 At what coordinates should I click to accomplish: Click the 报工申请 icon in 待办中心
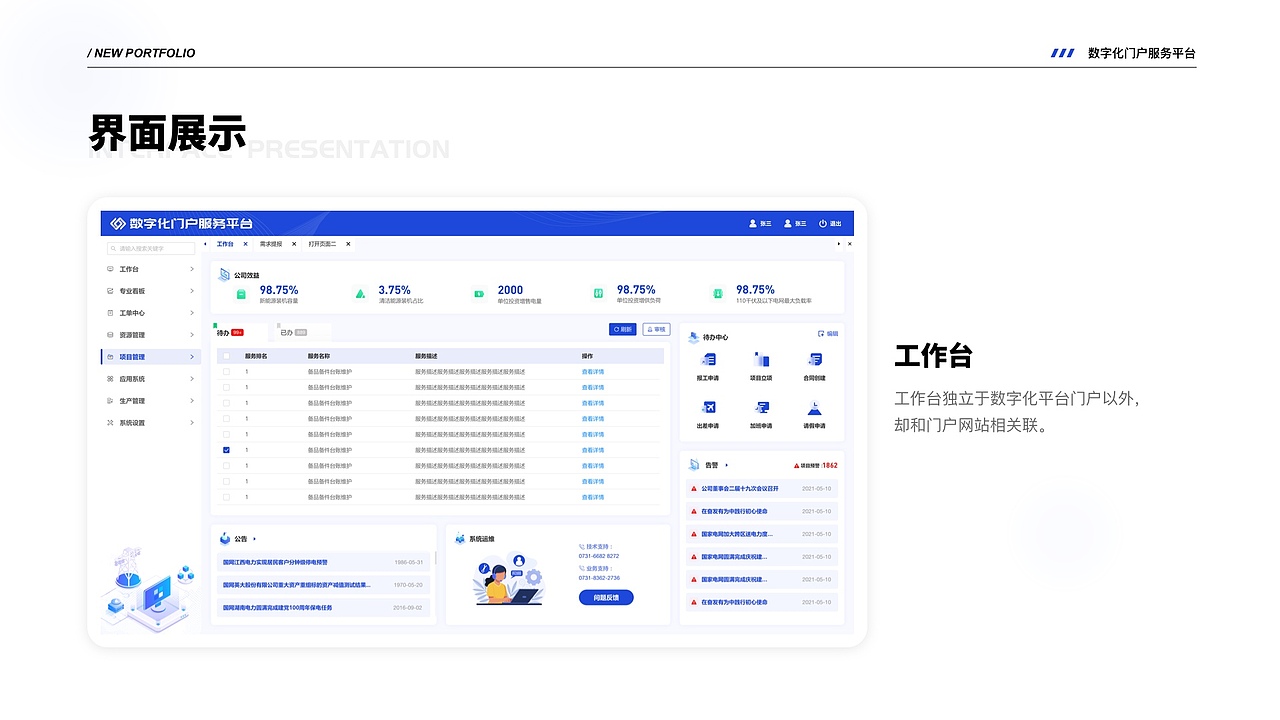point(709,360)
